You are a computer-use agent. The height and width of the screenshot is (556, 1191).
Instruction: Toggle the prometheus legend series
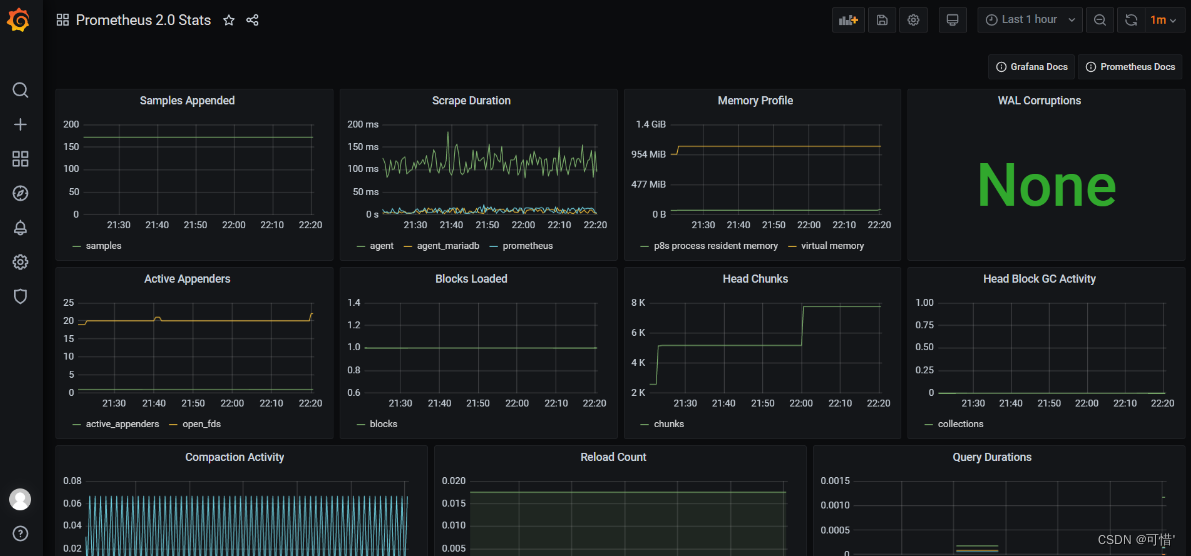tap(527, 246)
